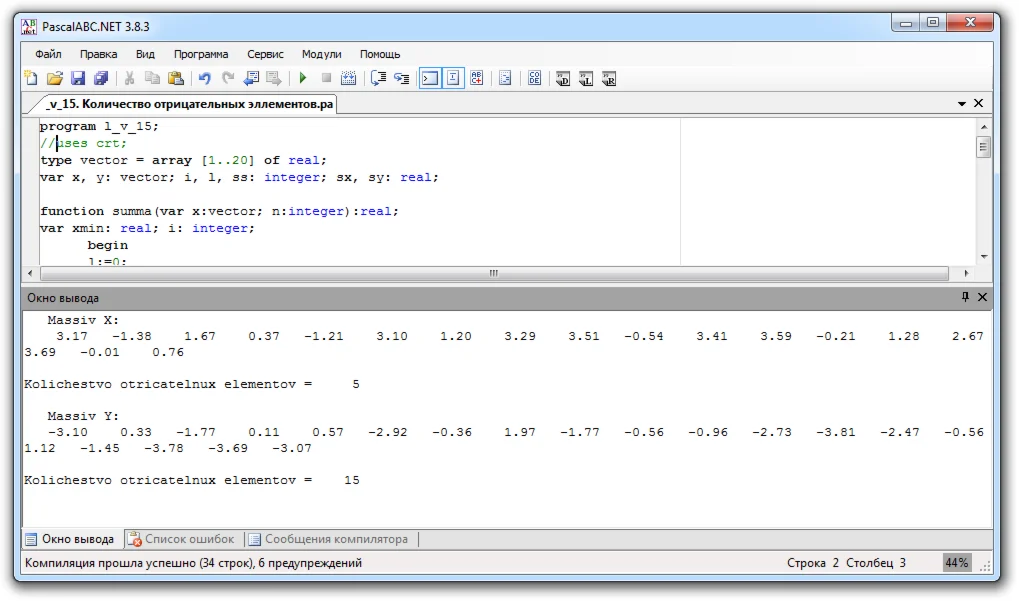Screen dimensions: 1019x601
Task: Click the Open file folder icon
Action: (x=55, y=78)
